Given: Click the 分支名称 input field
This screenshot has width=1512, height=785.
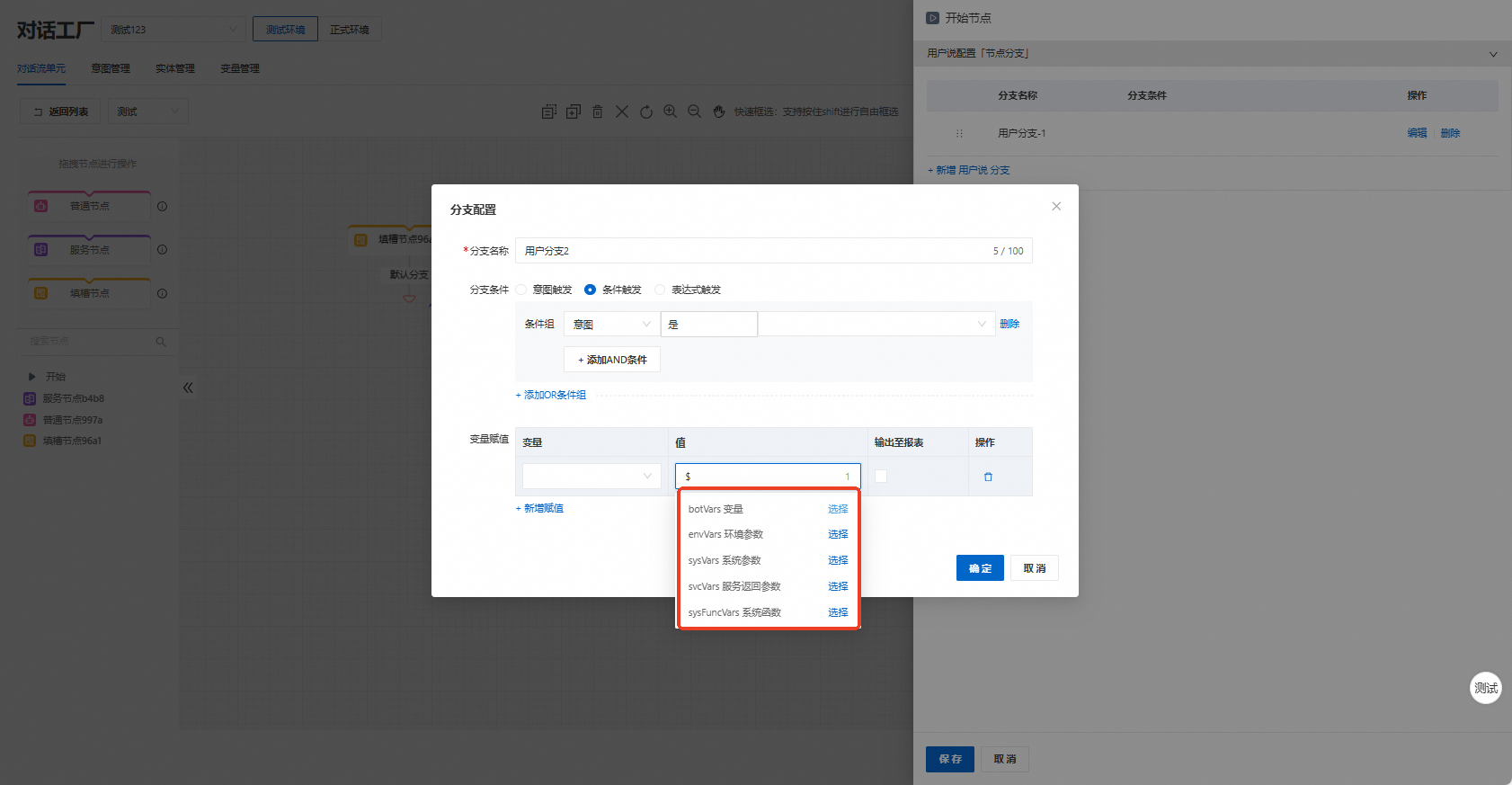Looking at the screenshot, I should point(774,251).
